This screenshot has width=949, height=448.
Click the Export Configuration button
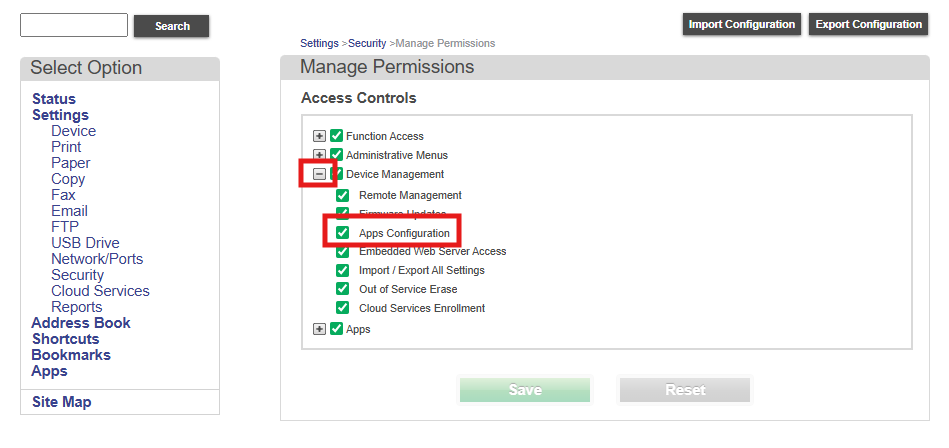pyautogui.click(x=869, y=24)
